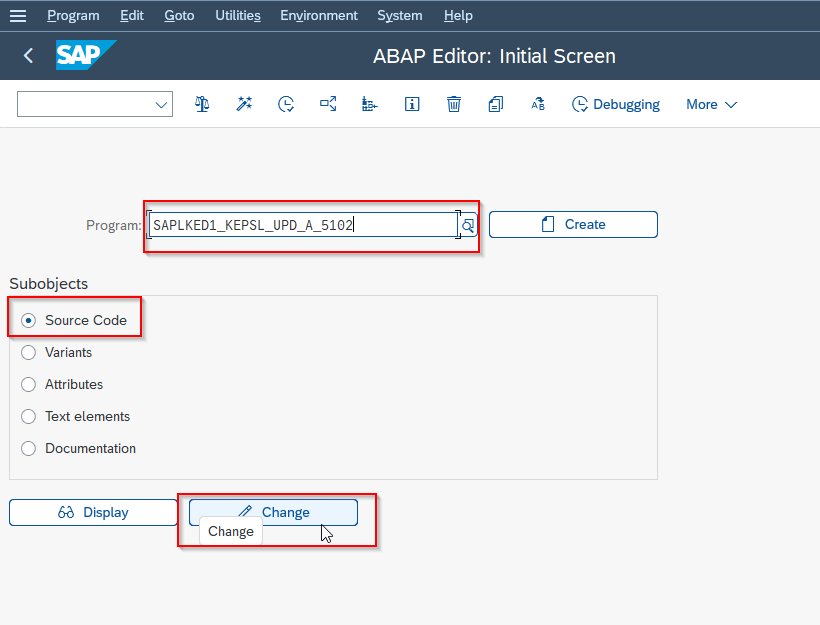Click the Compare icon in the toolbar
Screen dimensions: 820x625
pyautogui.click(x=201, y=104)
